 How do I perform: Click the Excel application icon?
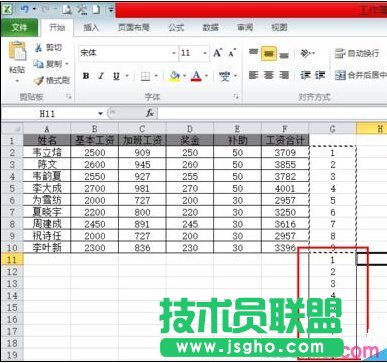(x=7, y=9)
